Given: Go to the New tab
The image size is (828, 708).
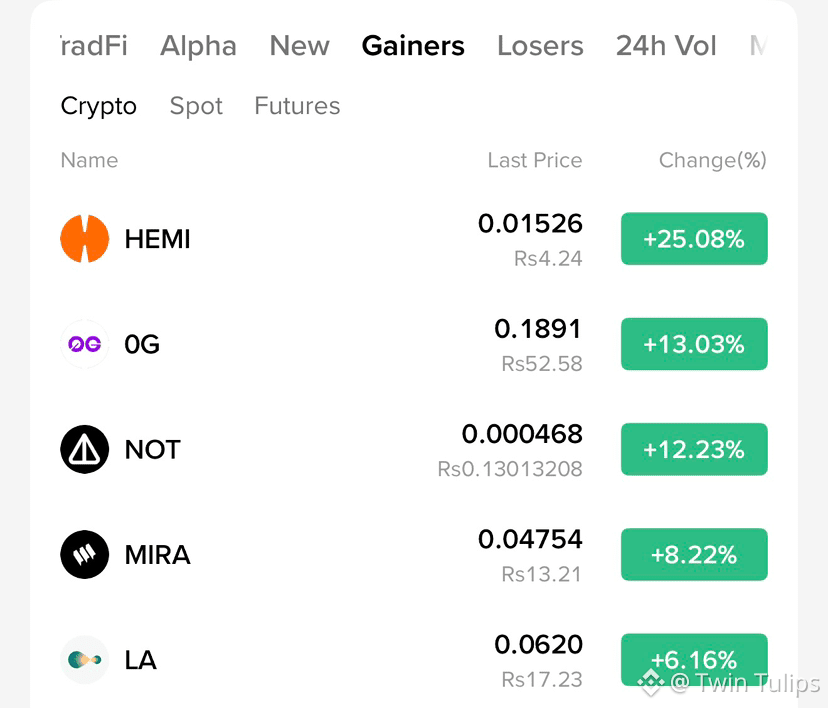Looking at the screenshot, I should pyautogui.click(x=299, y=46).
